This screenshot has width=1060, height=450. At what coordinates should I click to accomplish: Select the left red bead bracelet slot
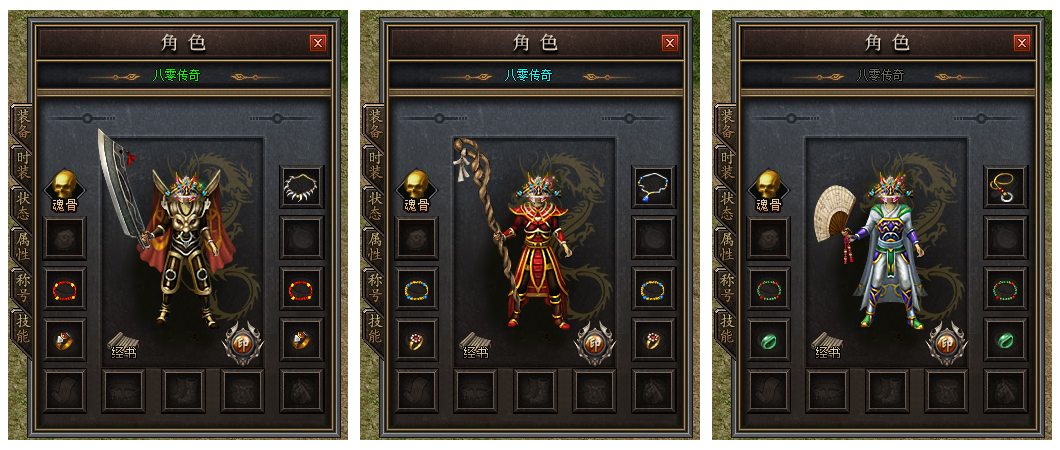(65, 289)
